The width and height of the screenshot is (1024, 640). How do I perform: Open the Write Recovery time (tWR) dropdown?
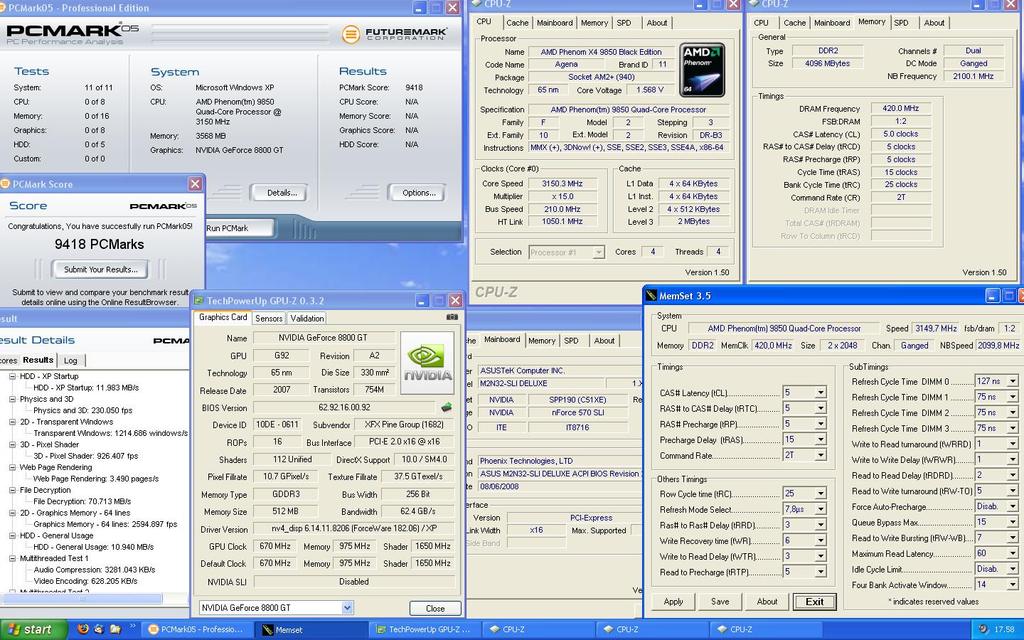point(821,541)
